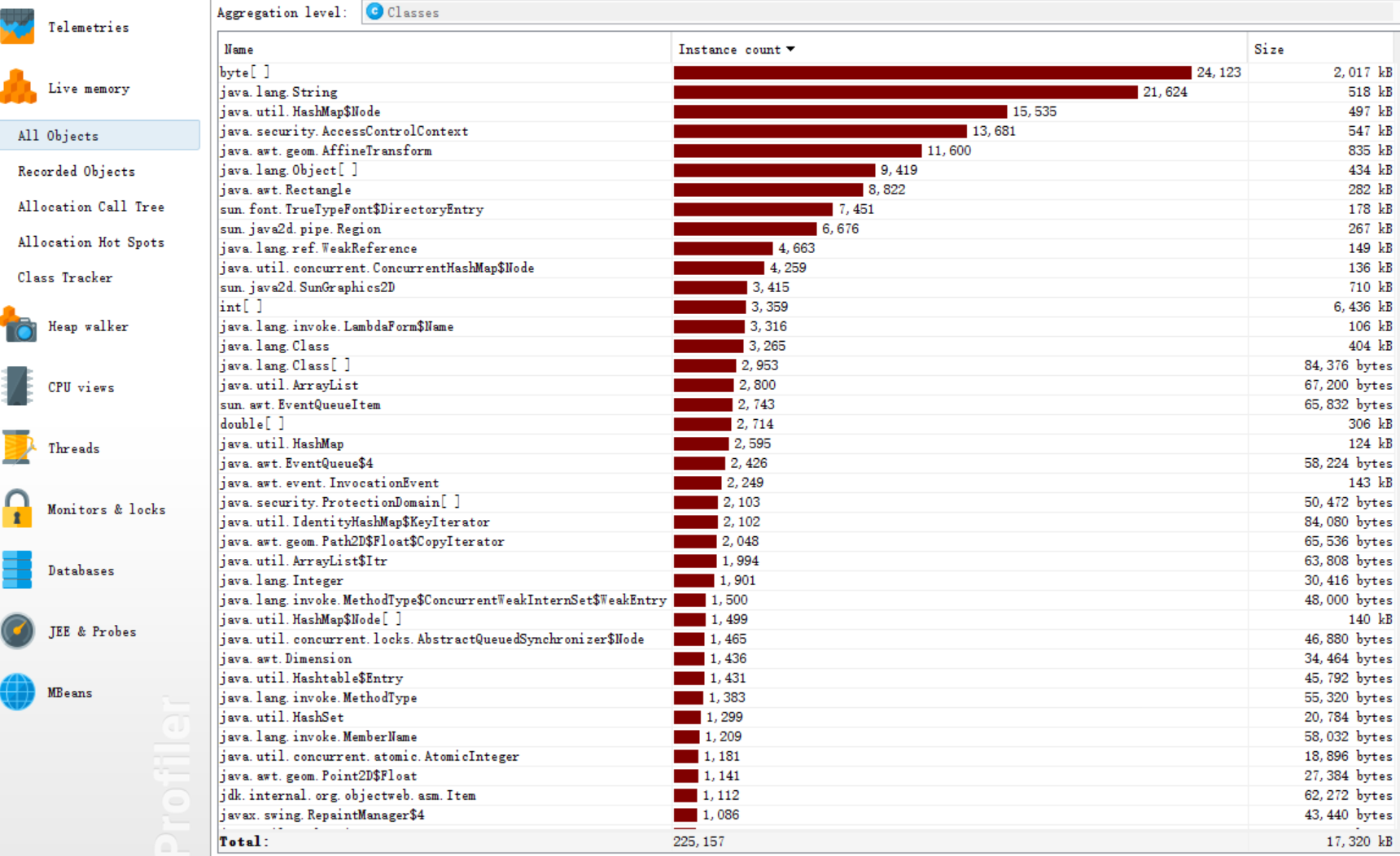Viewport: 1400px width, 856px height.
Task: Select the Monitors & locks label
Action: click(x=107, y=509)
